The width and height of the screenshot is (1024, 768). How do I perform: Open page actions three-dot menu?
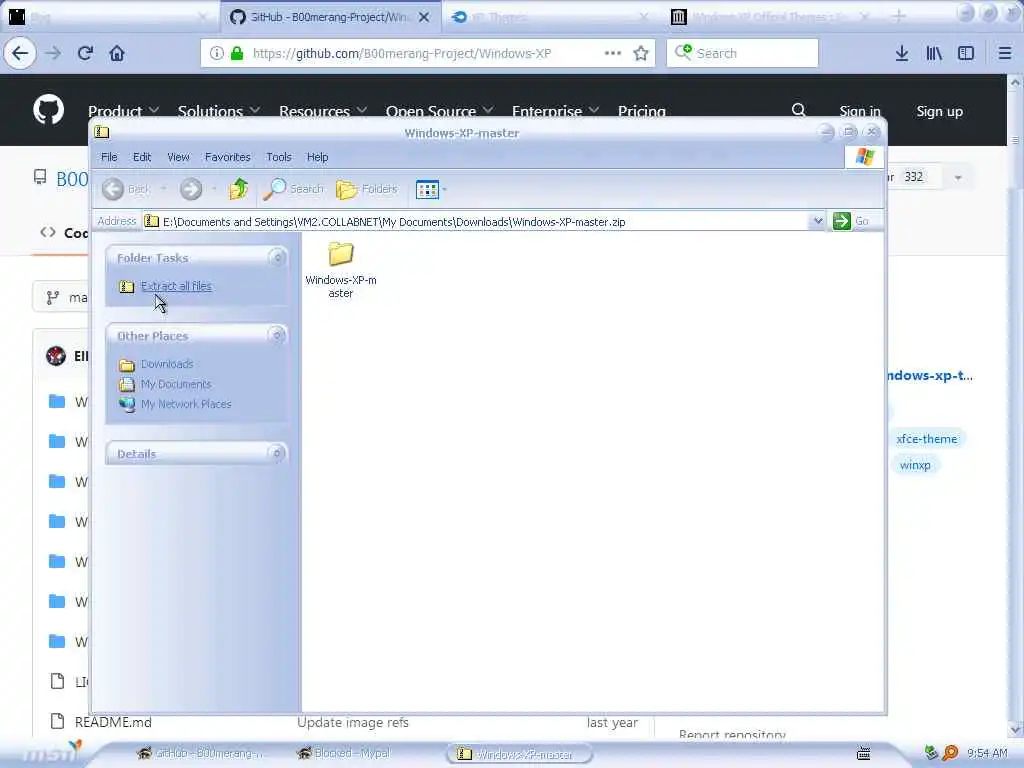coord(613,53)
